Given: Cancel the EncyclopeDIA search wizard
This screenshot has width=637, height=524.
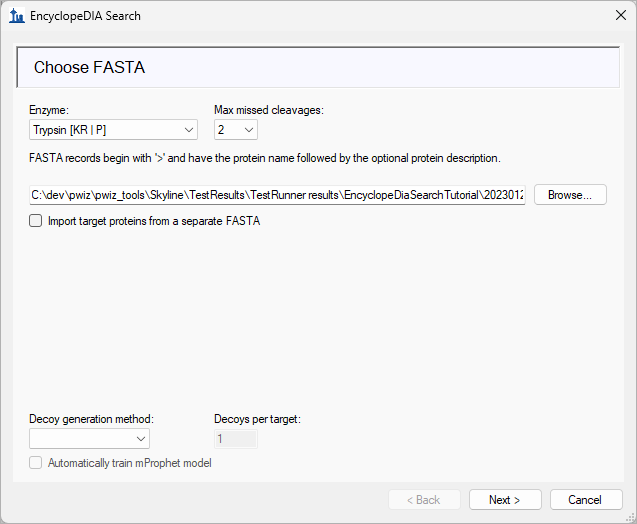Looking at the screenshot, I should pos(585,499).
